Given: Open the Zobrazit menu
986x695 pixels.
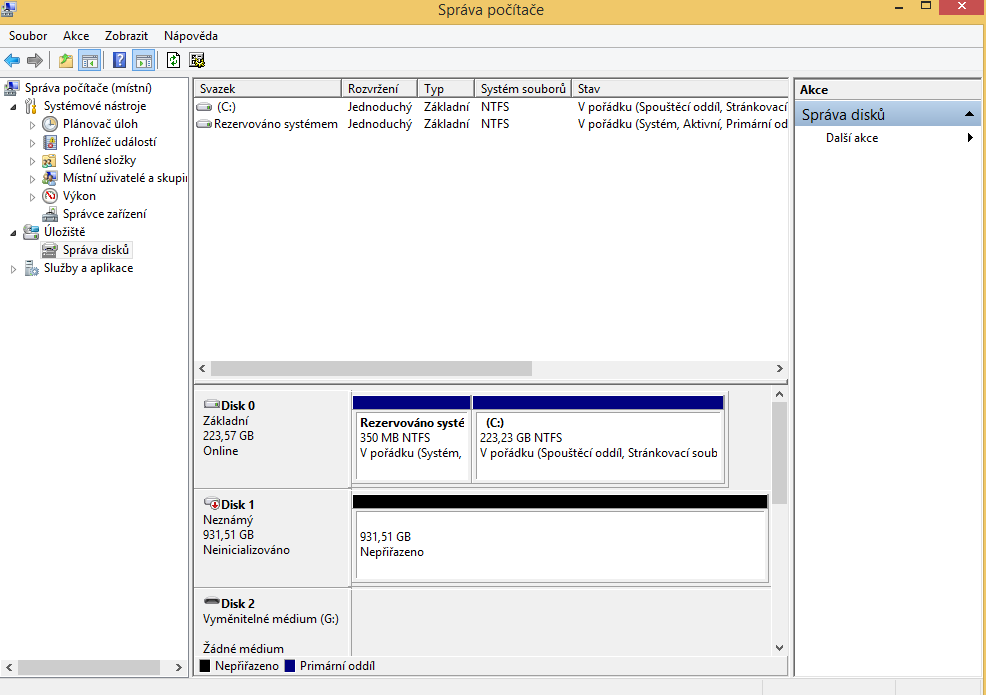Looking at the screenshot, I should point(126,36).
